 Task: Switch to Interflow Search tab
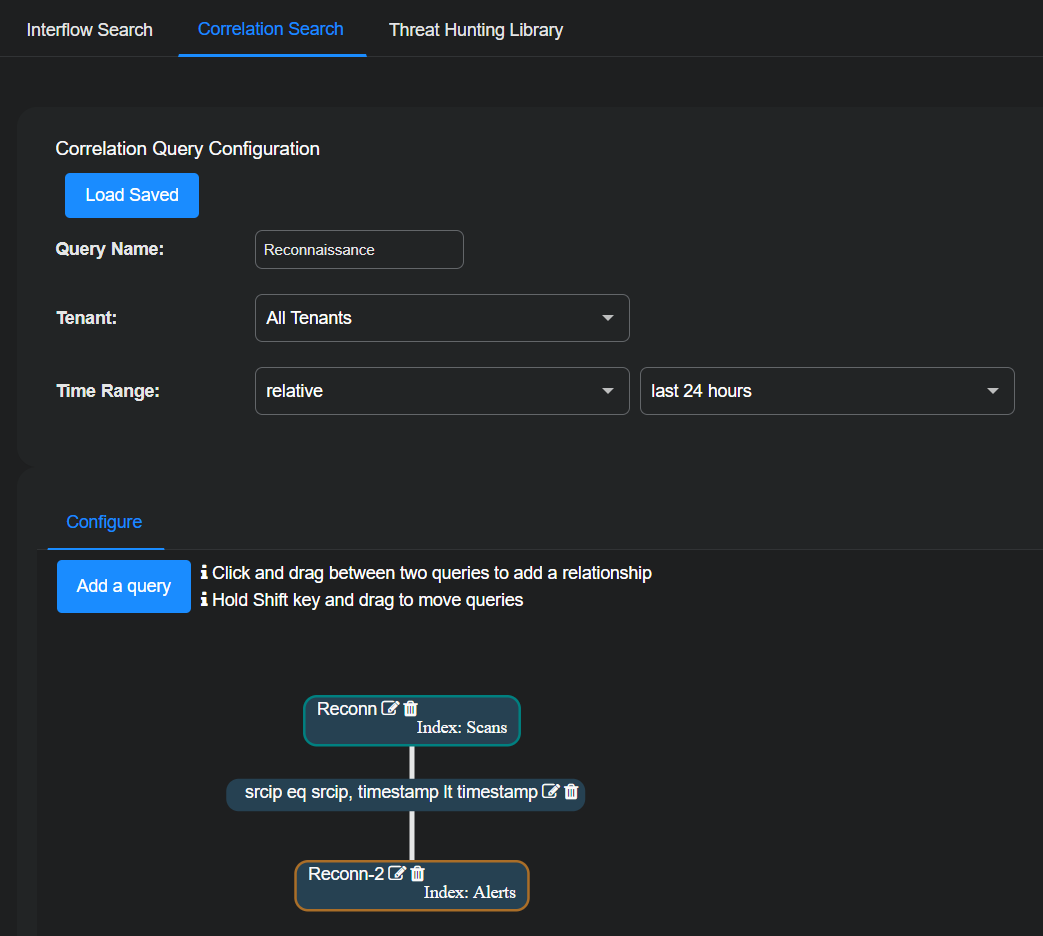[x=90, y=30]
